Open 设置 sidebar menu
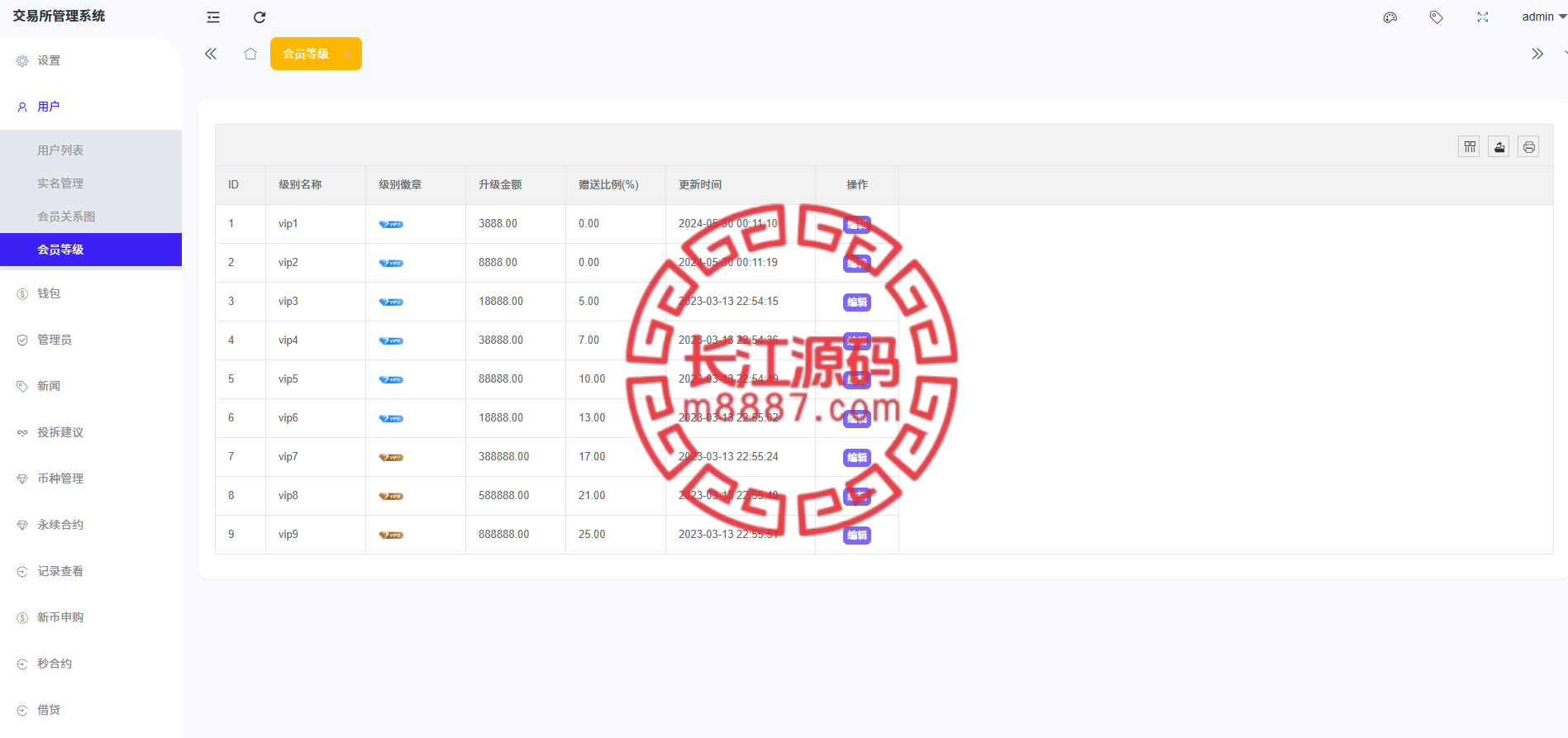Screen dimensions: 1568x738 [91, 60]
